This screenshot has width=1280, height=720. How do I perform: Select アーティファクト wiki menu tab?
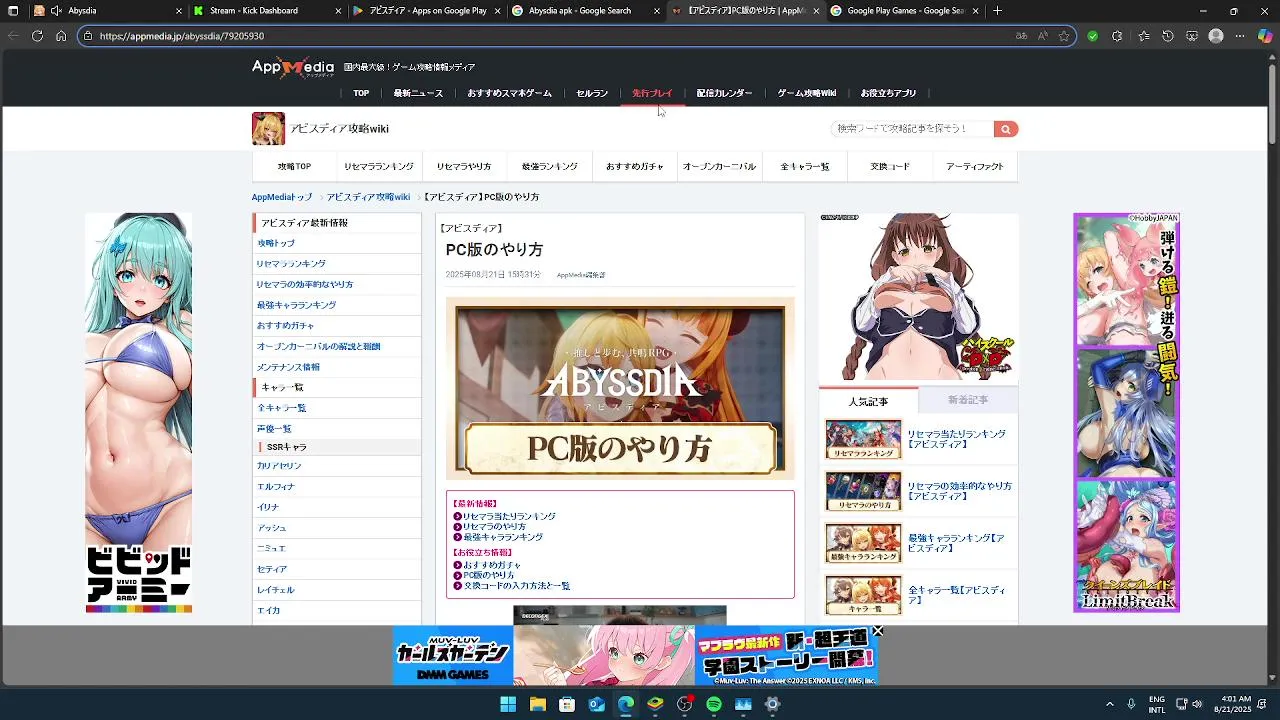coord(975,167)
